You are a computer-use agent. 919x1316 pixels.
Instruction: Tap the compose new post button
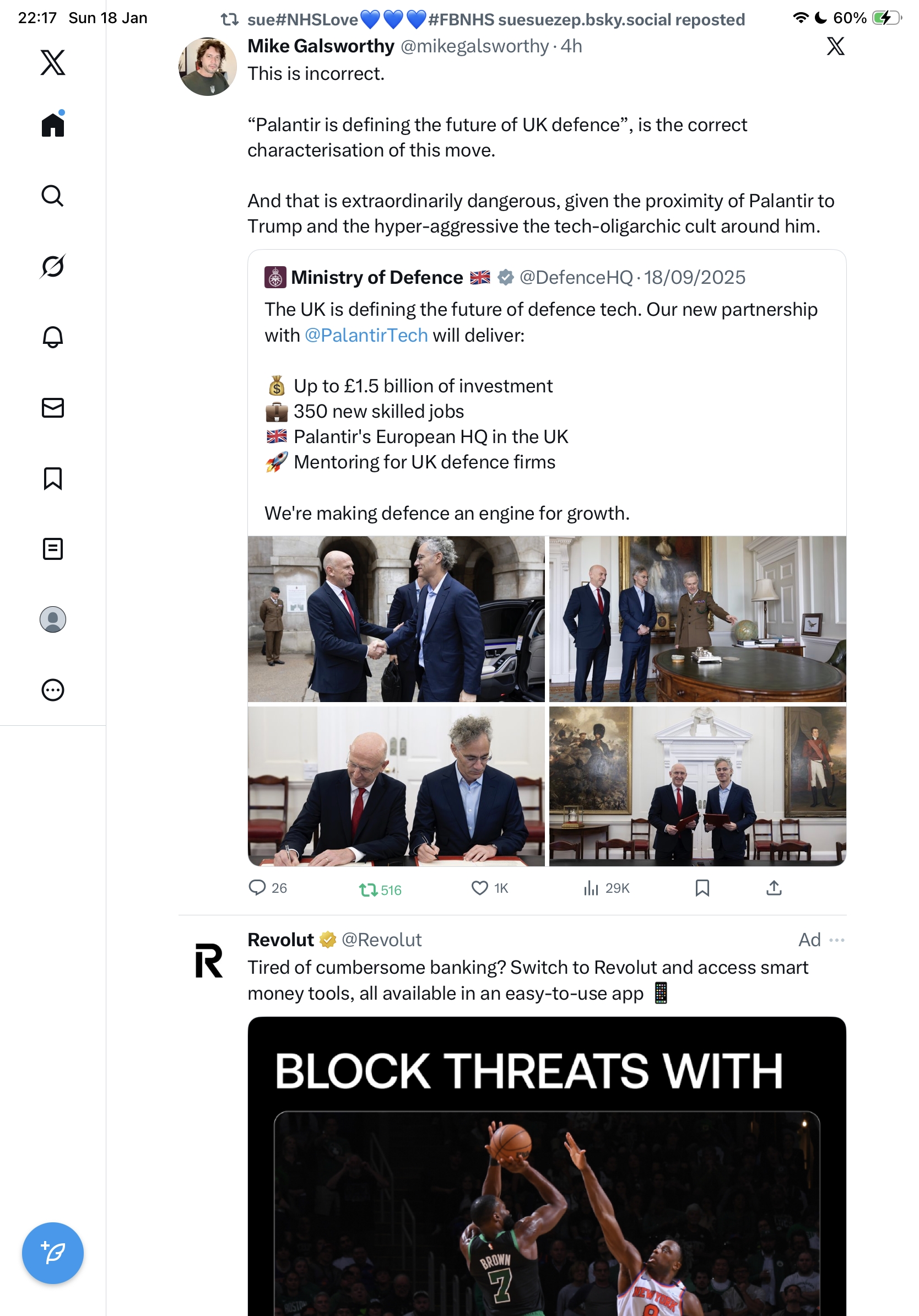coord(53,1253)
